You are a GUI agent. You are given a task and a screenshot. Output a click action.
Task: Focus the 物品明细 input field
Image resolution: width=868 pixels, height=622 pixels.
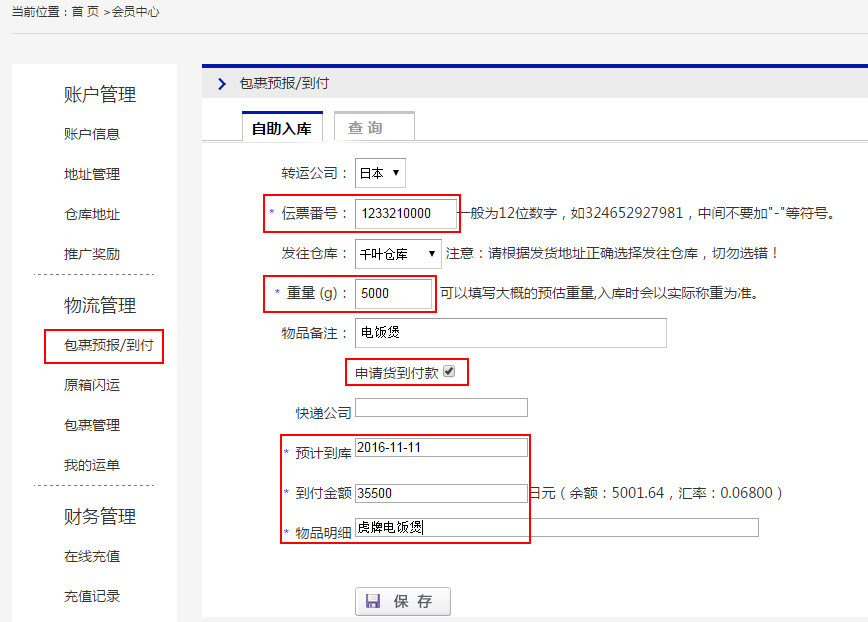(556, 527)
